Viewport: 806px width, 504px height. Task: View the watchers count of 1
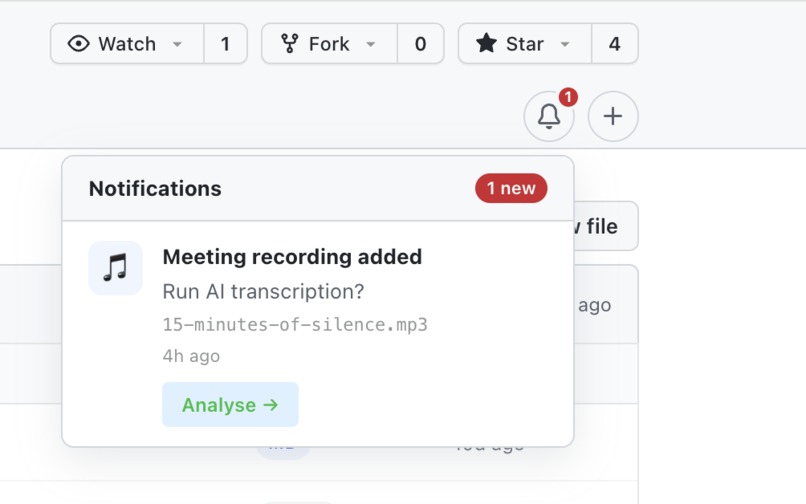pyautogui.click(x=226, y=44)
